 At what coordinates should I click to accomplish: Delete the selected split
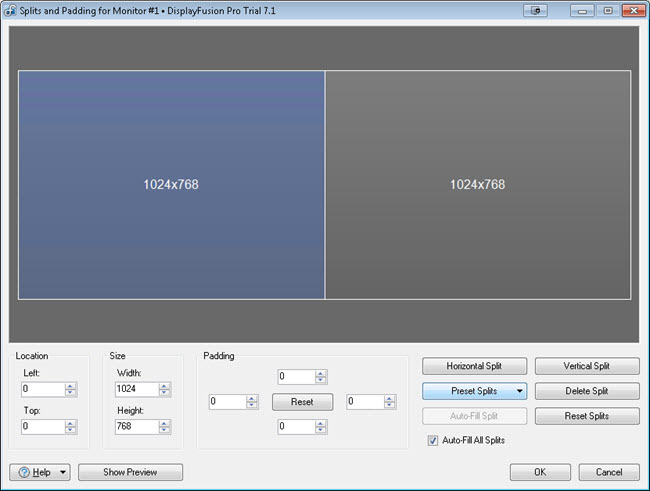pos(587,391)
